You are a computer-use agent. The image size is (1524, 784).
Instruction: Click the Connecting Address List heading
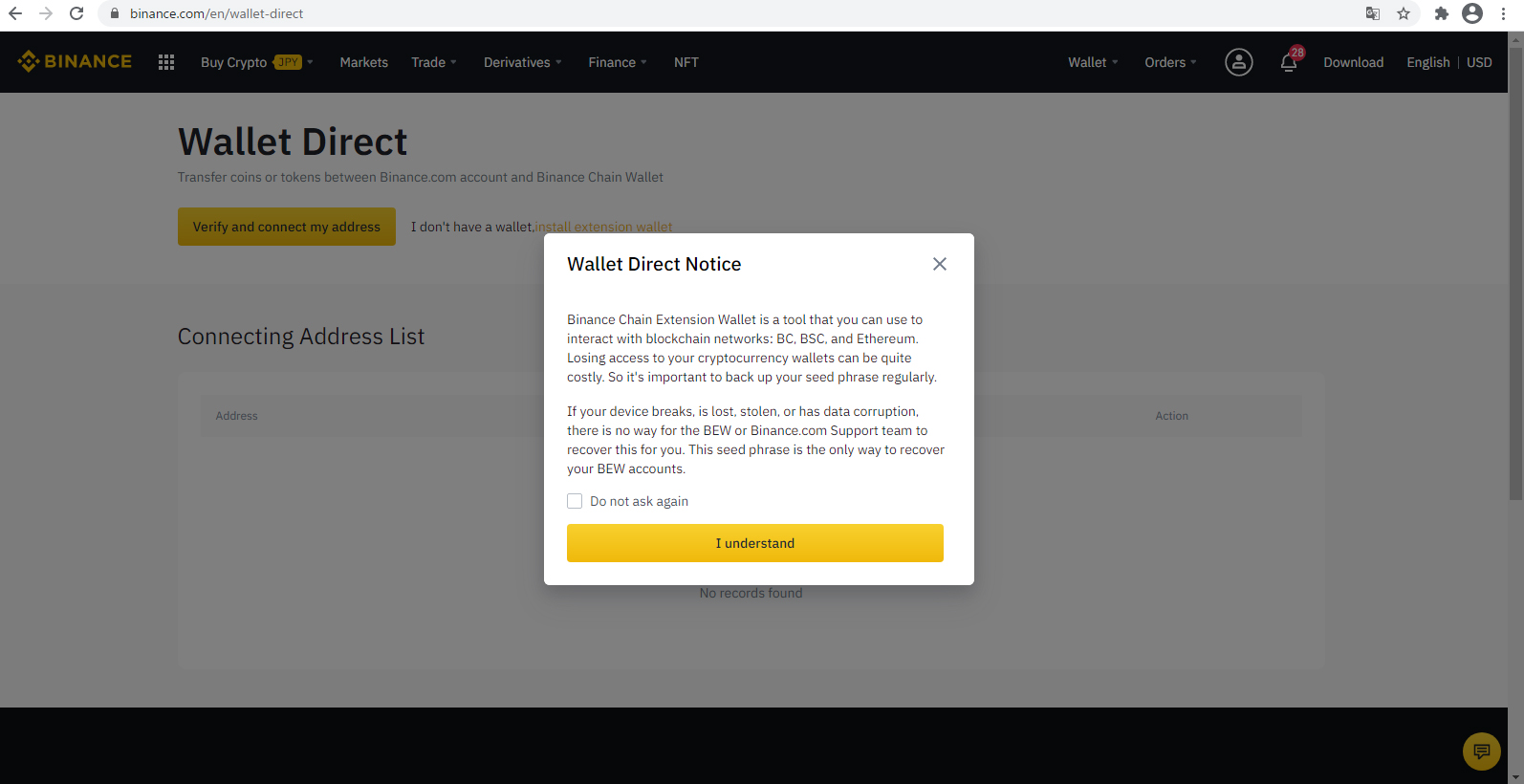[x=301, y=337]
